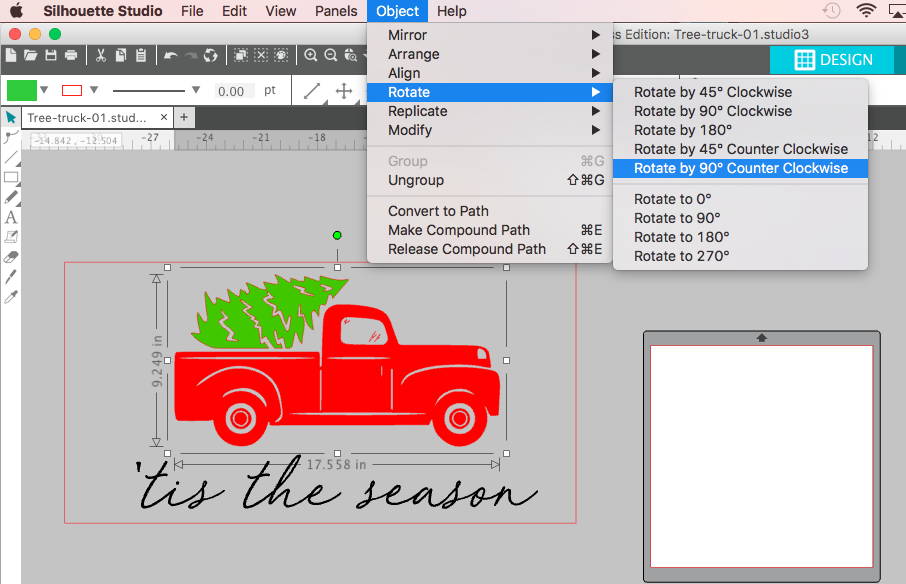Click the Copy icon in toolbar
The width and height of the screenshot is (906, 584).
point(121,55)
